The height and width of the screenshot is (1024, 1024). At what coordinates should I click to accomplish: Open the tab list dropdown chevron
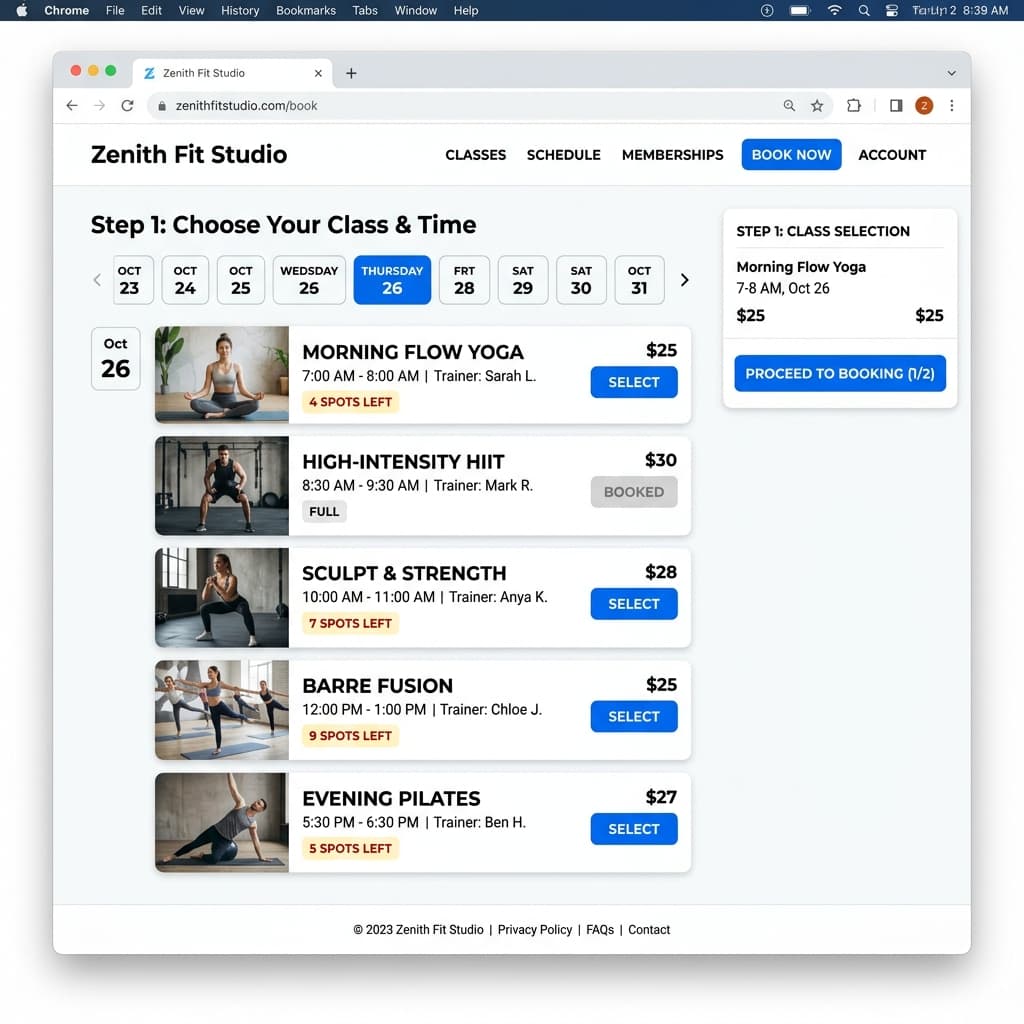click(x=951, y=72)
